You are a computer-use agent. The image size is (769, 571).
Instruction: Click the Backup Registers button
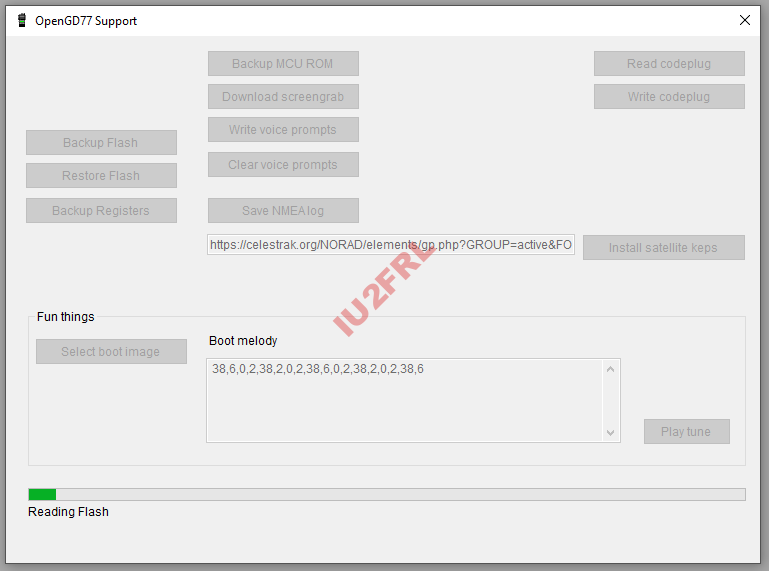[x=101, y=210]
